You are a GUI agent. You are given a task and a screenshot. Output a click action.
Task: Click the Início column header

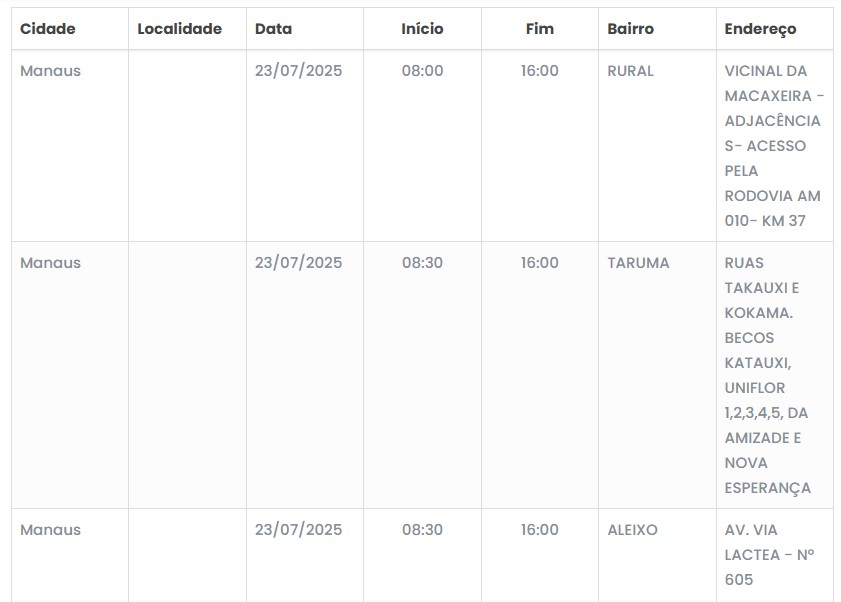click(422, 29)
